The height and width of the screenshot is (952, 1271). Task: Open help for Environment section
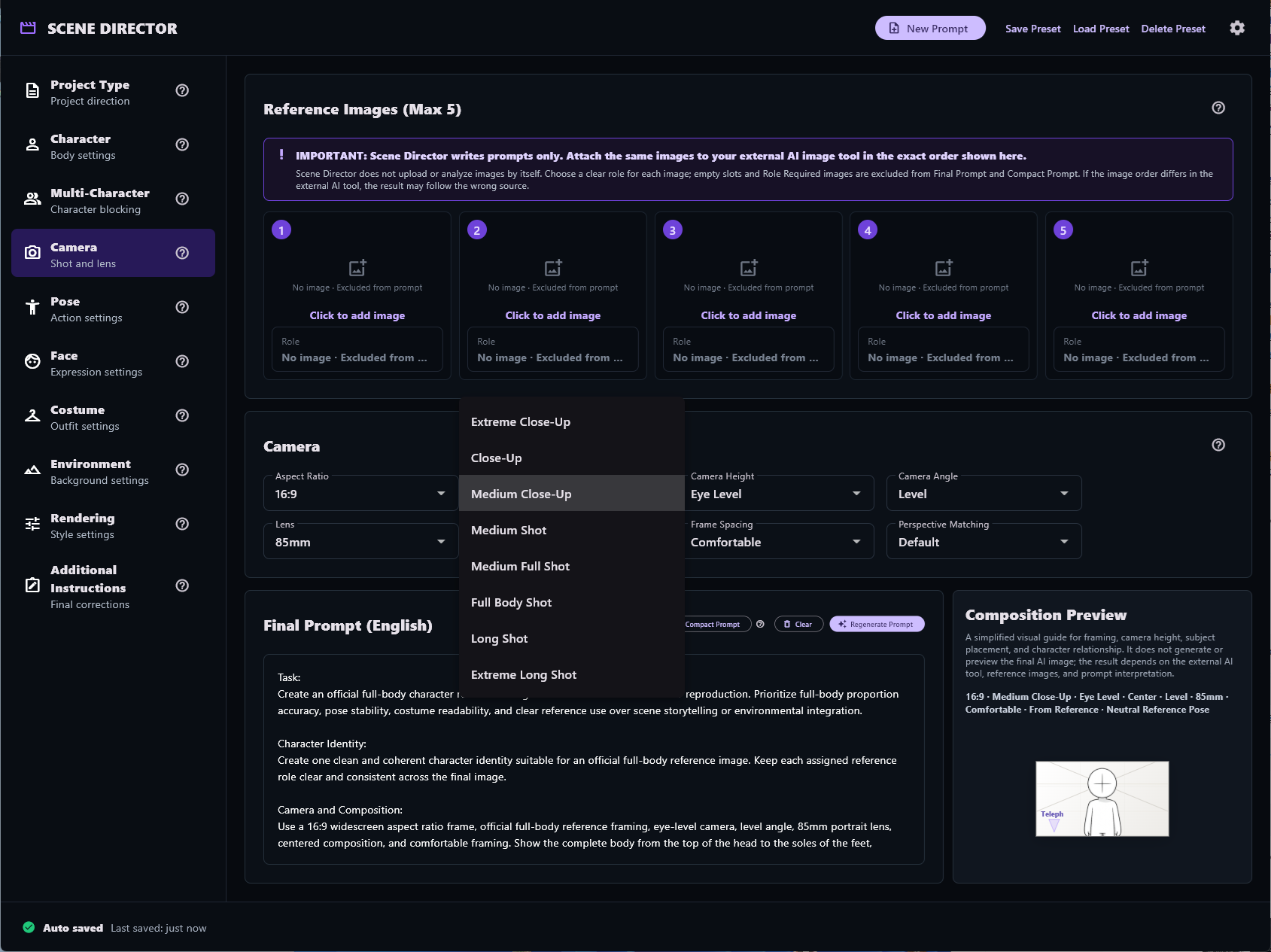tap(182, 470)
